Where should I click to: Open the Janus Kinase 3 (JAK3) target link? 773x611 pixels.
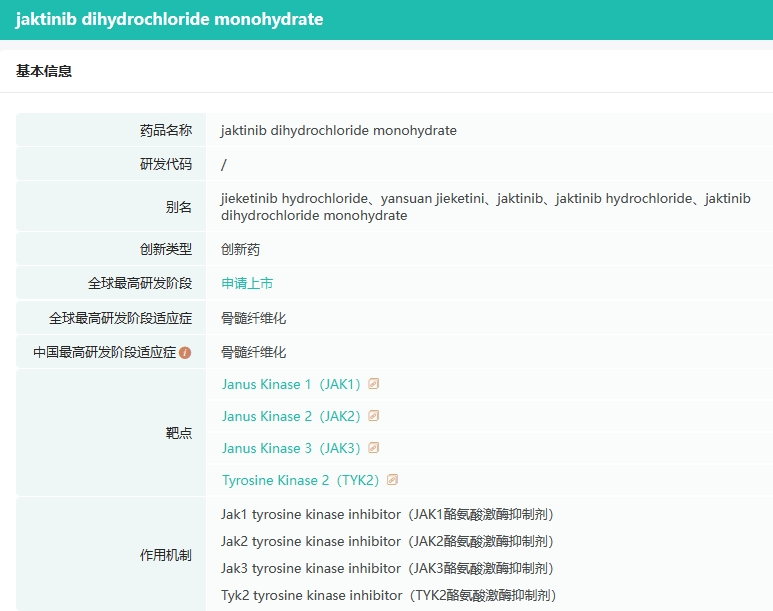[290, 448]
